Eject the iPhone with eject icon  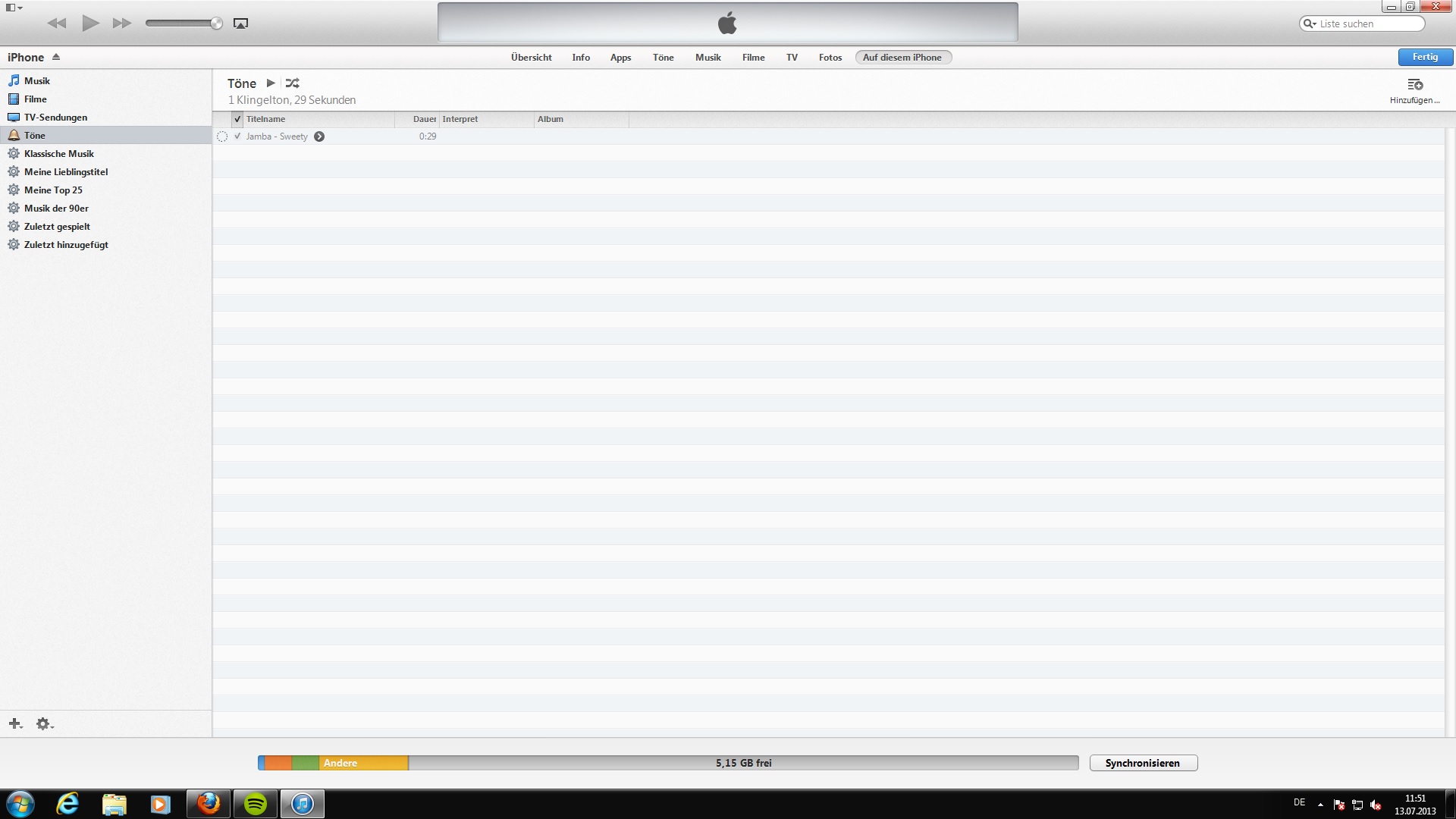[x=56, y=57]
